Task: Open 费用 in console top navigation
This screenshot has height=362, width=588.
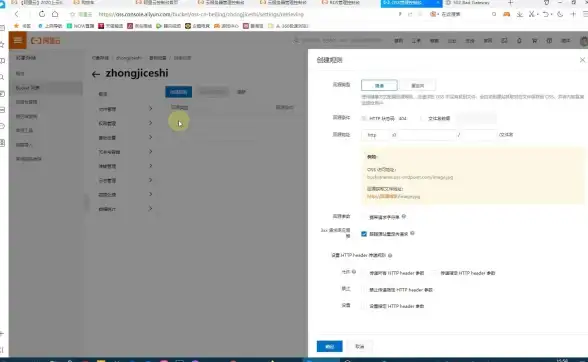Action: 399,41
